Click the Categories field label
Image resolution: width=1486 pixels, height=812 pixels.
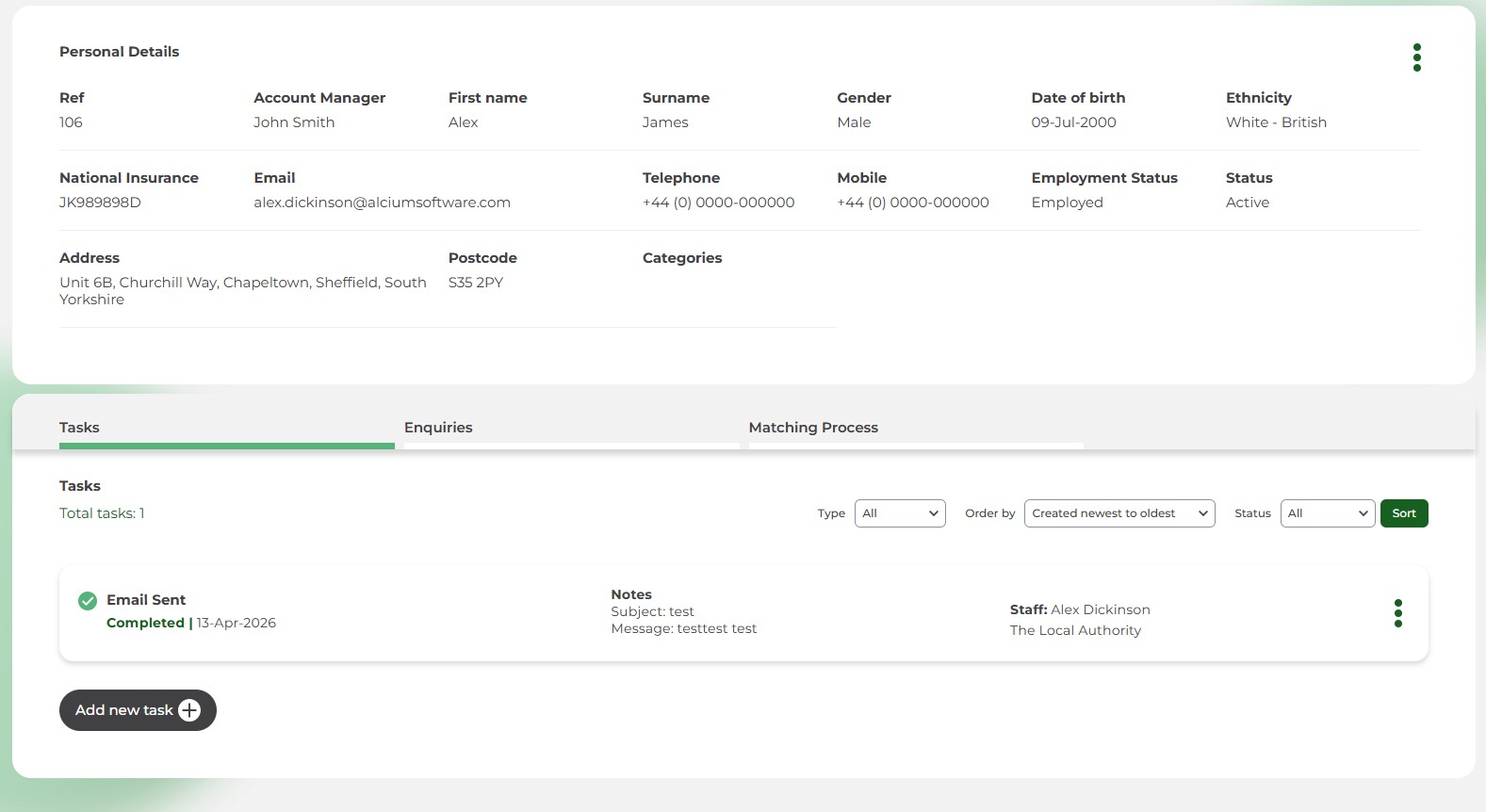[682, 258]
